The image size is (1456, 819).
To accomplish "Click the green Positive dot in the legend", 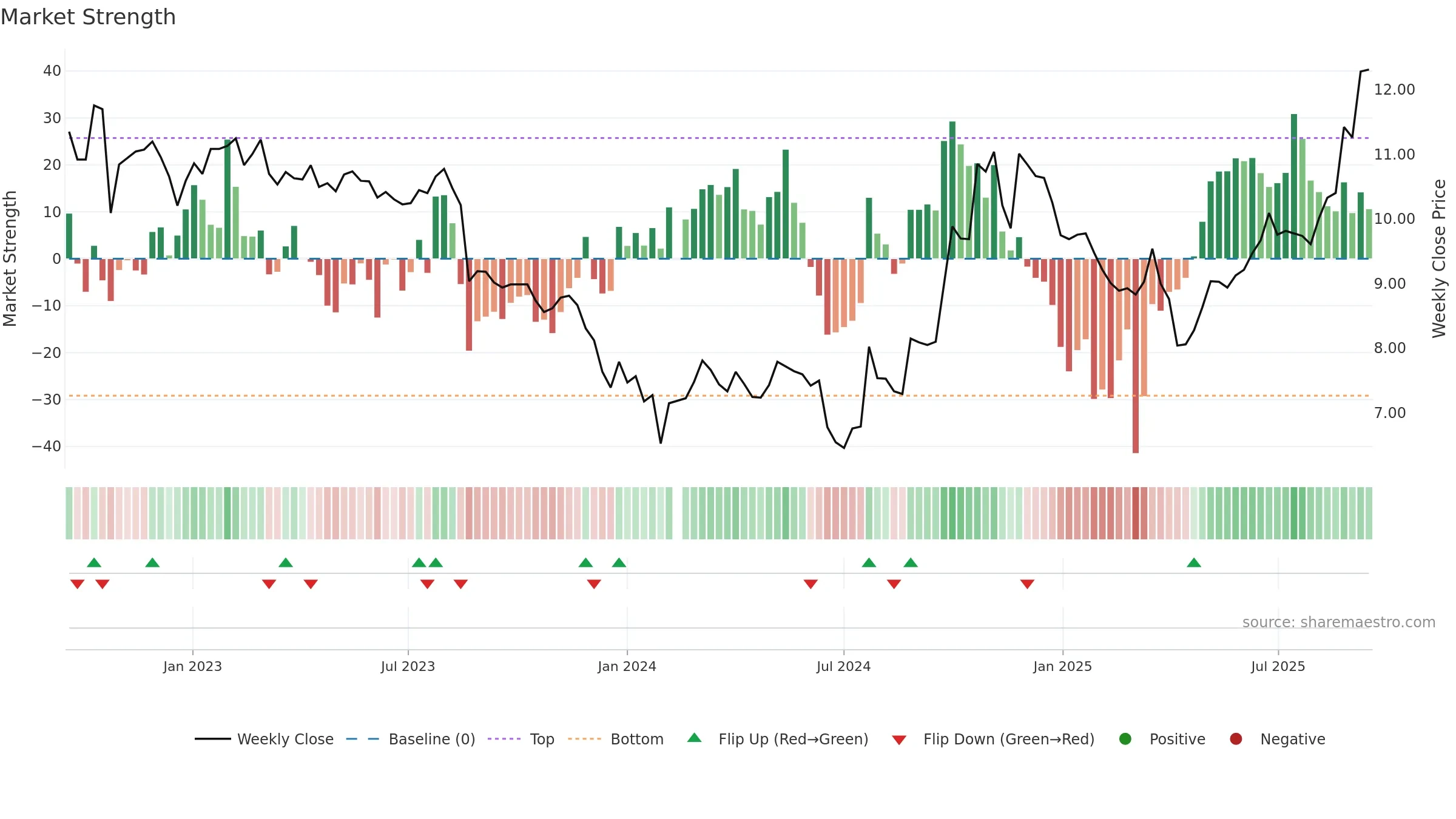I will click(x=1125, y=739).
